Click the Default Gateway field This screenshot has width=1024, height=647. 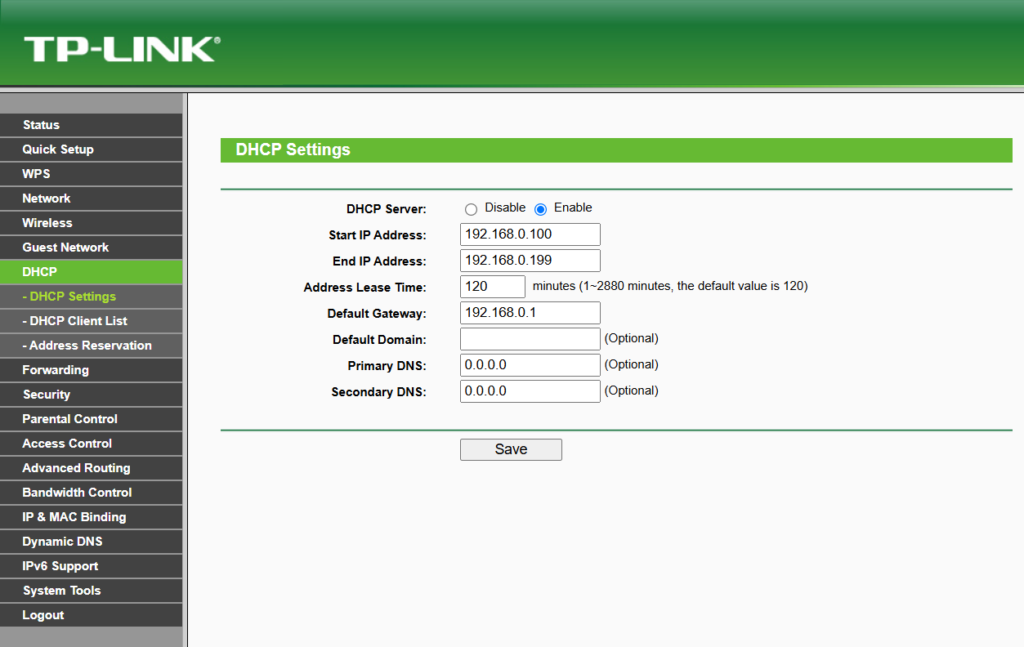[530, 313]
